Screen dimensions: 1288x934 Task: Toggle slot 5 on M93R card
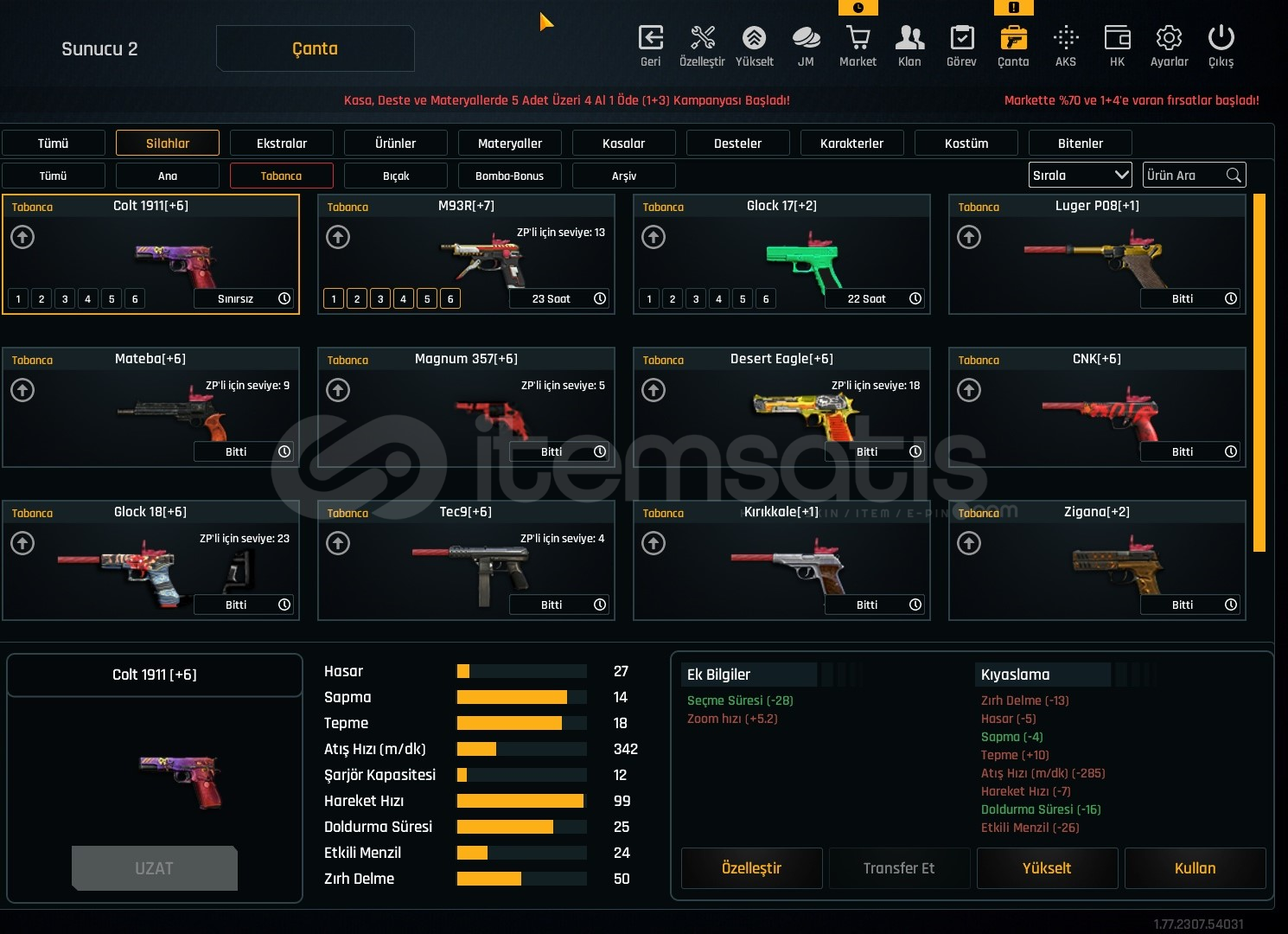click(427, 299)
